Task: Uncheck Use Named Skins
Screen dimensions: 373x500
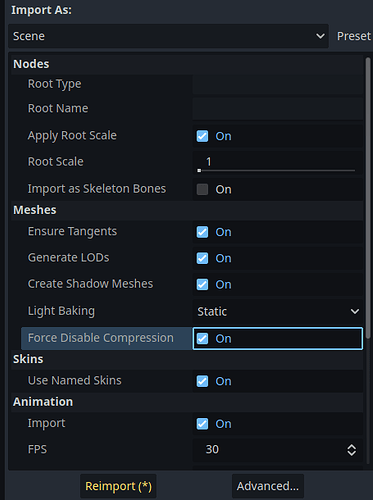Action: point(202,381)
